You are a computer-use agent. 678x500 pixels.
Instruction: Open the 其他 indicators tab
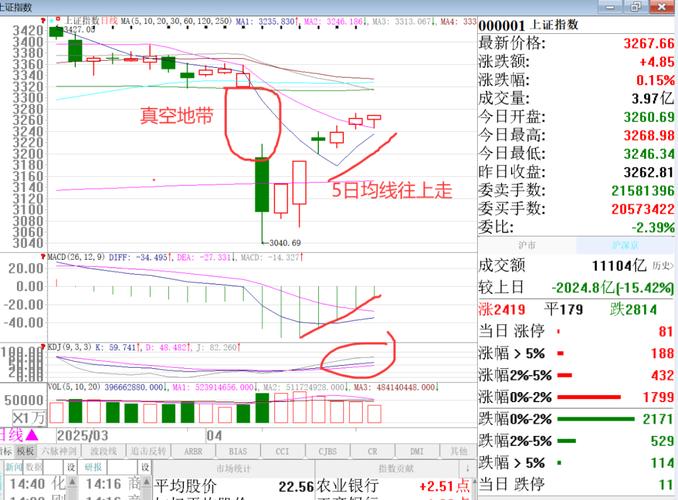(x=458, y=452)
